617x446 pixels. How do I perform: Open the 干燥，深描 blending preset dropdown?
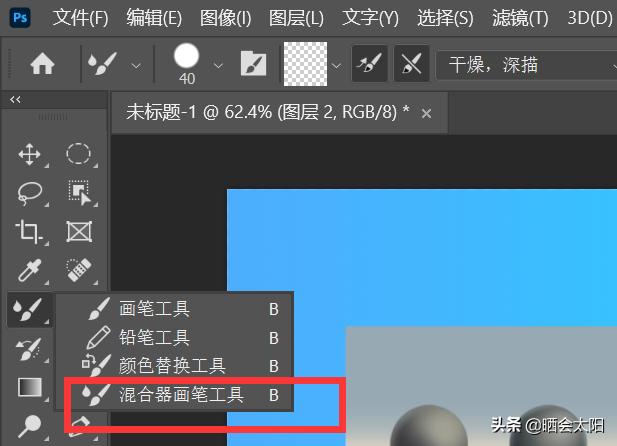(x=525, y=65)
